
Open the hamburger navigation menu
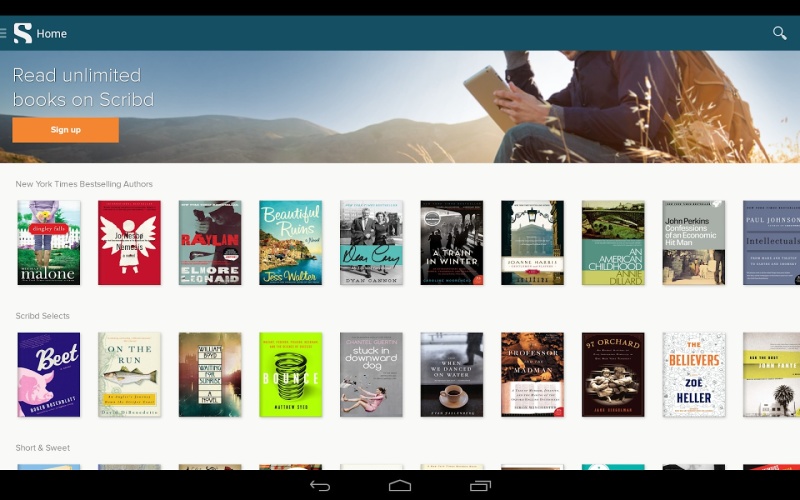[4, 33]
